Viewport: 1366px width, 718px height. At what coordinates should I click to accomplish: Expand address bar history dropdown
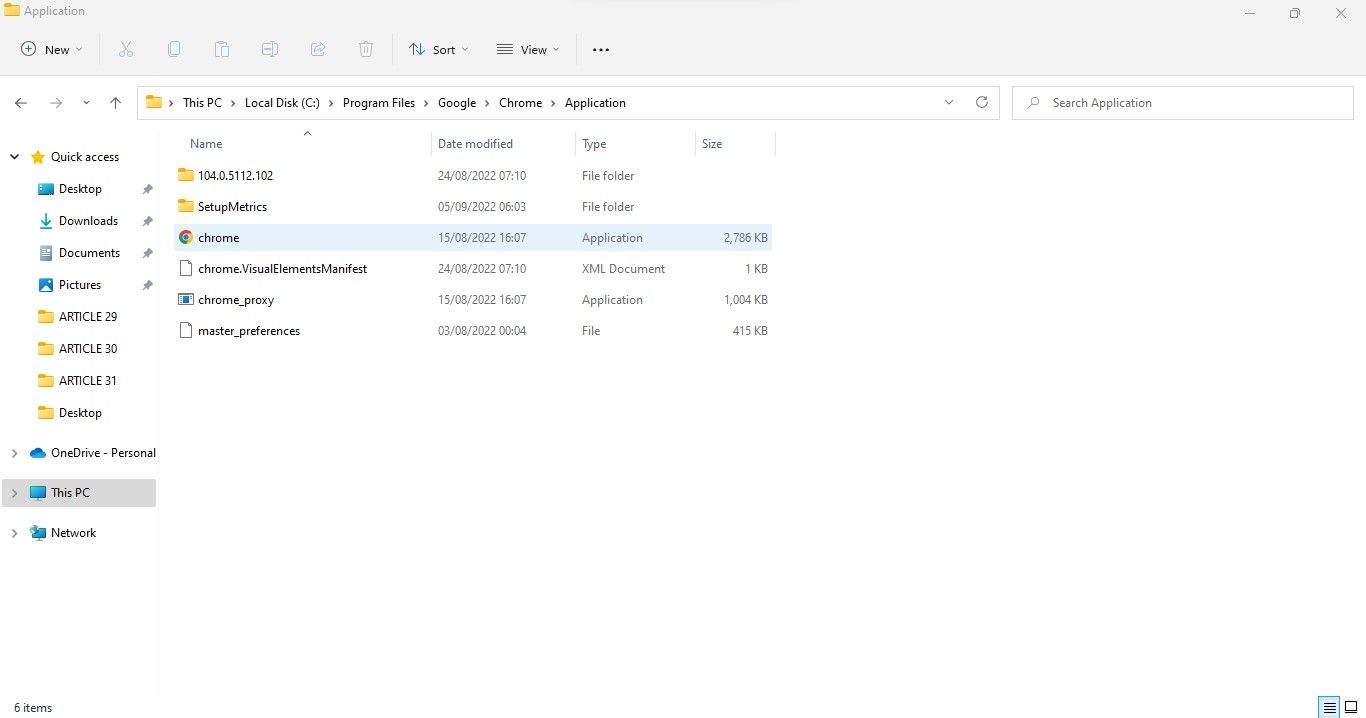coord(949,102)
